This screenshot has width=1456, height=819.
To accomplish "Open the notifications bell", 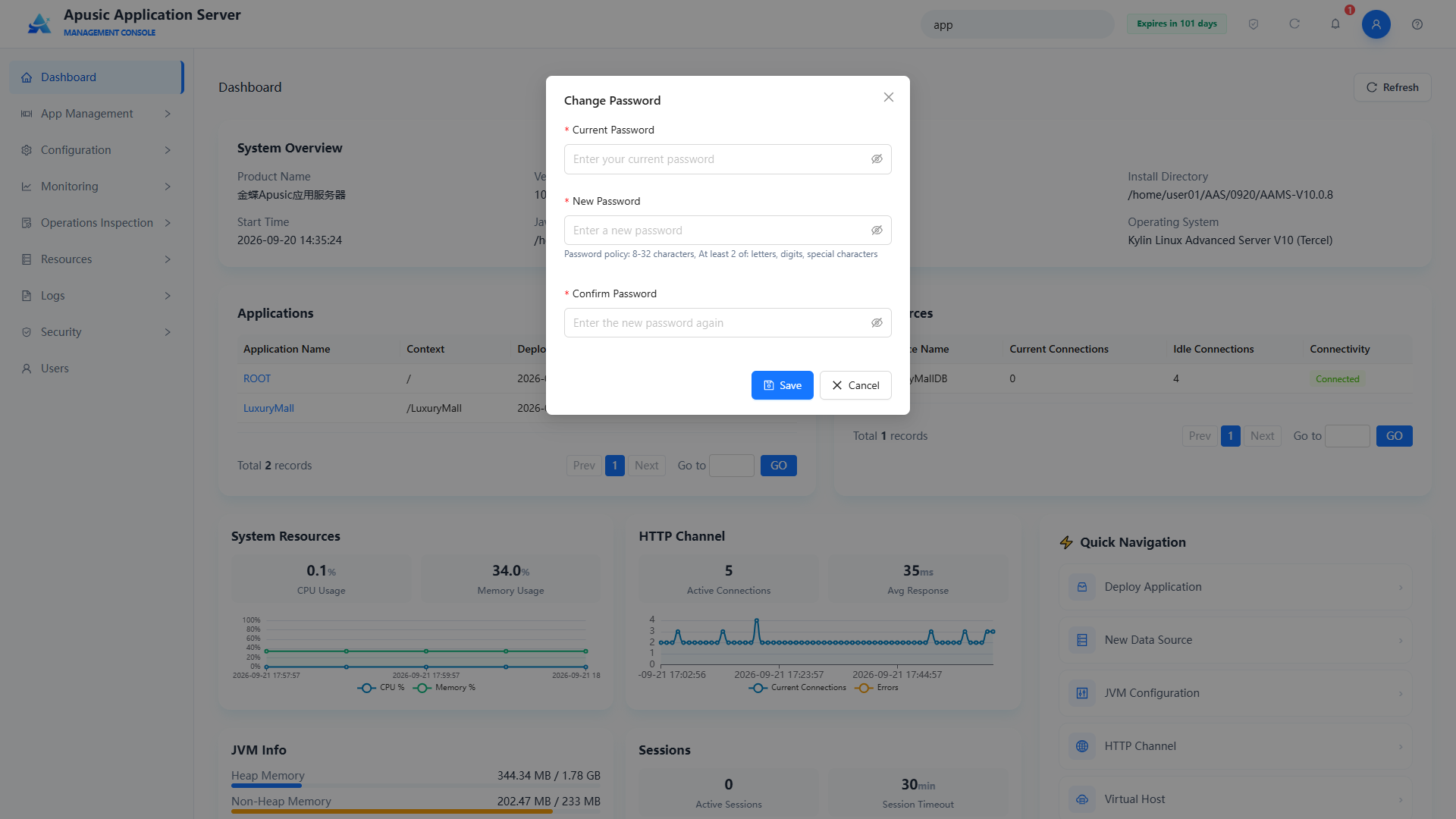I will 1335,24.
